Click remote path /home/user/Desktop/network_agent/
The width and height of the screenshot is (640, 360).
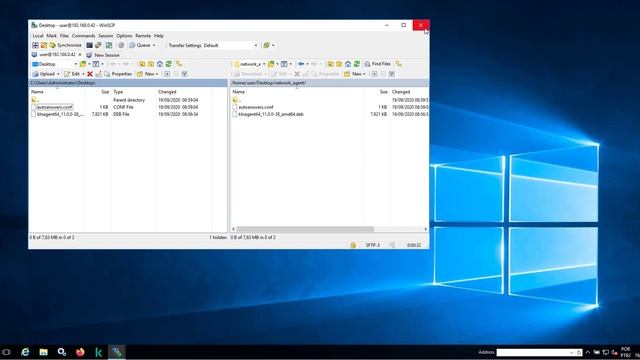tap(269, 83)
